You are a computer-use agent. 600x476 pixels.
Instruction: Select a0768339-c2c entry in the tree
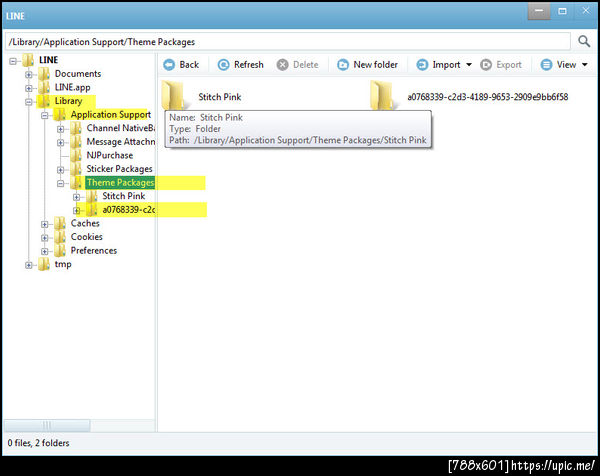pyautogui.click(x=129, y=210)
